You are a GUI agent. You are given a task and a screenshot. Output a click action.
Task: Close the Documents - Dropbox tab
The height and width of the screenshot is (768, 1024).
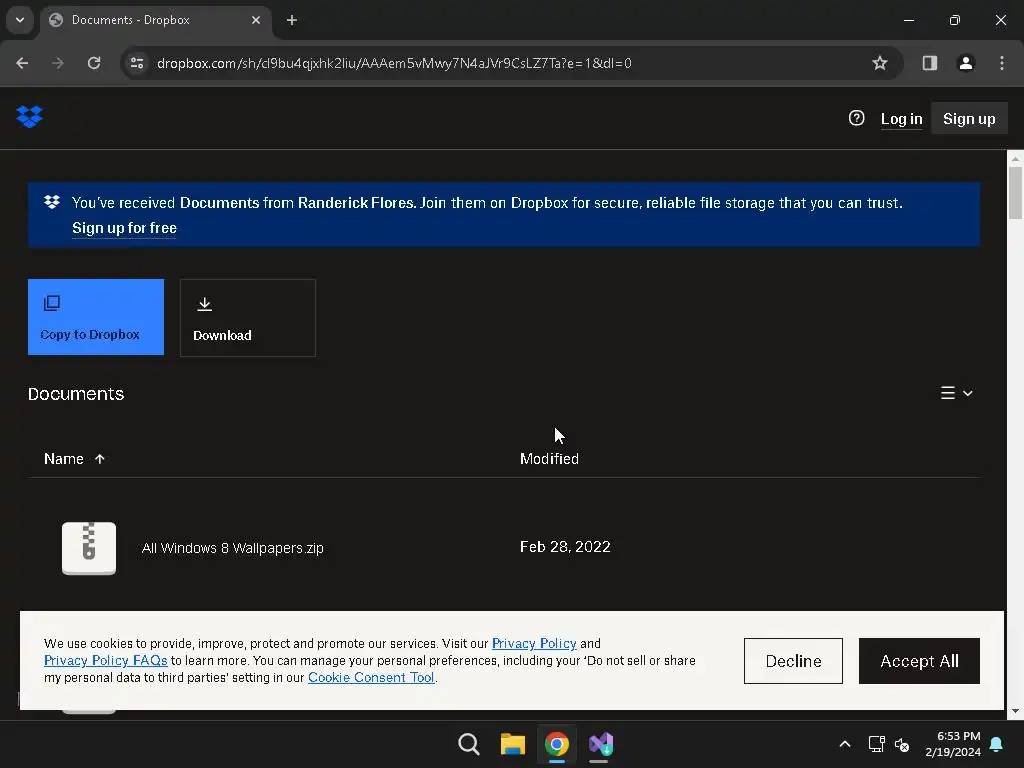(x=256, y=20)
